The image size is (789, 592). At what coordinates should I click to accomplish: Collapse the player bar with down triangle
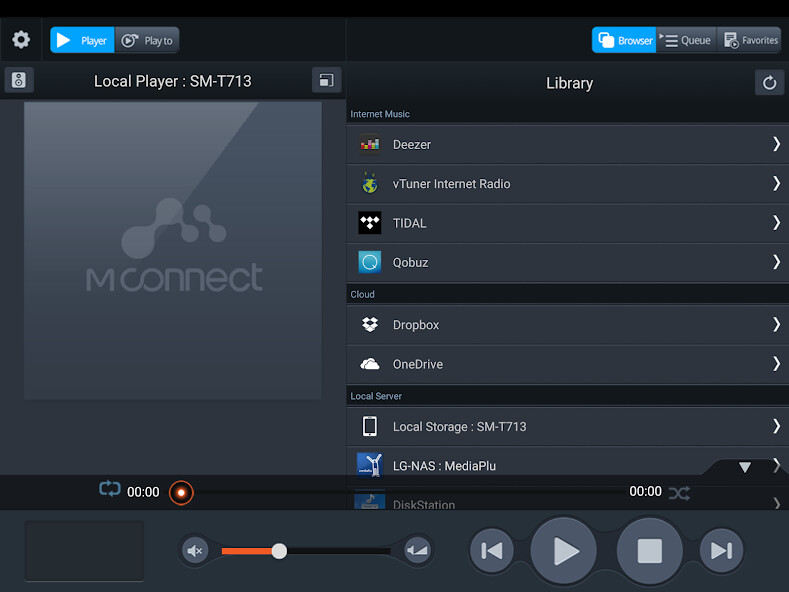(x=745, y=467)
